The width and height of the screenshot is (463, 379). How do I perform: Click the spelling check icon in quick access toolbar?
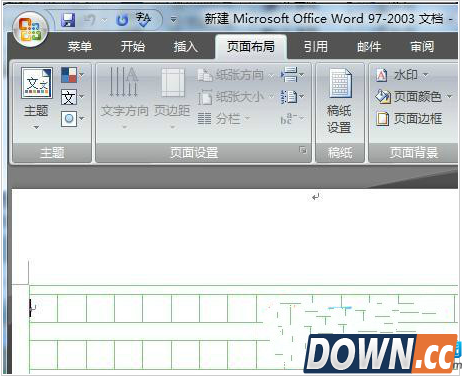144,20
